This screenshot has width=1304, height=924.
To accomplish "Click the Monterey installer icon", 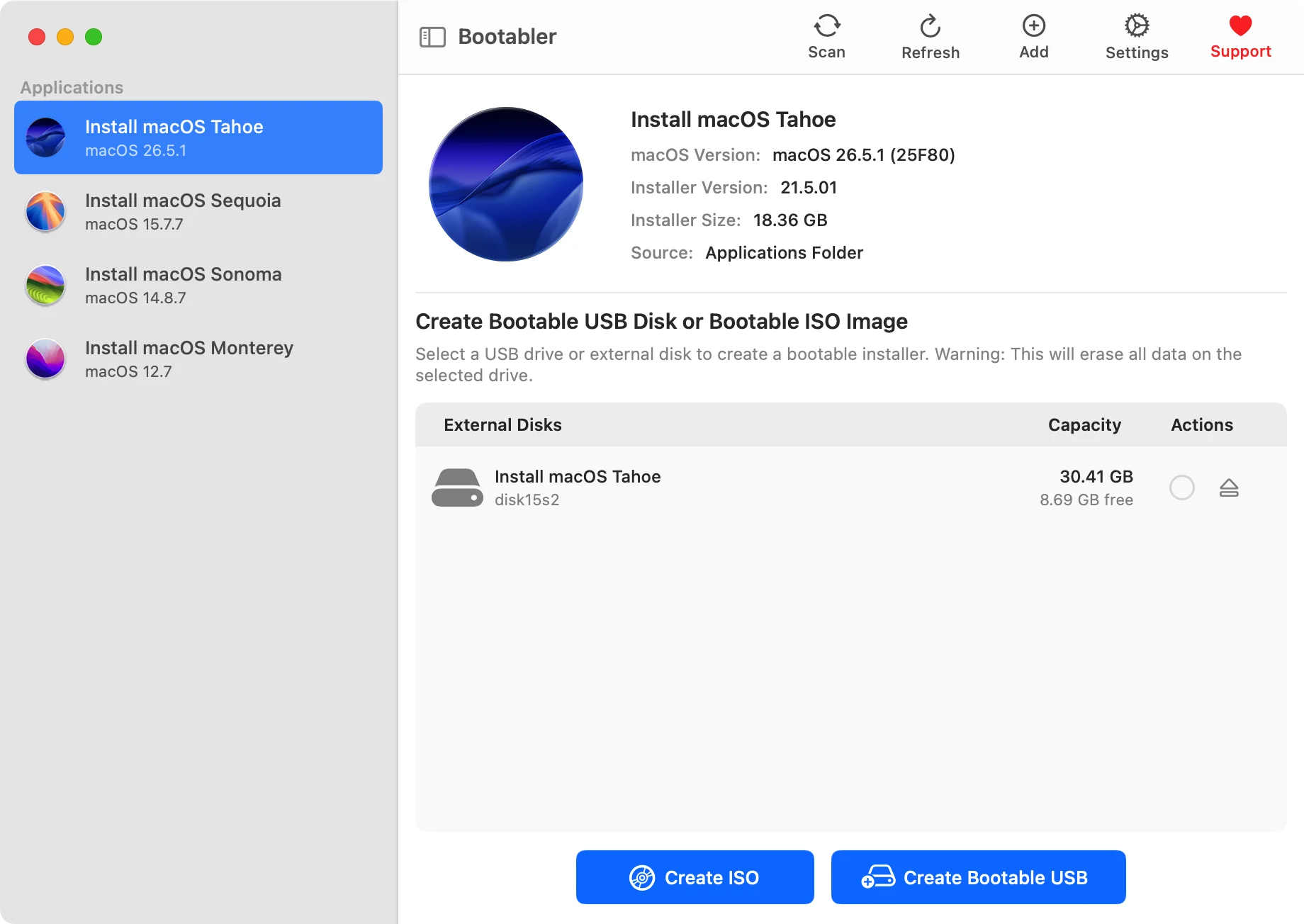I will click(45, 359).
